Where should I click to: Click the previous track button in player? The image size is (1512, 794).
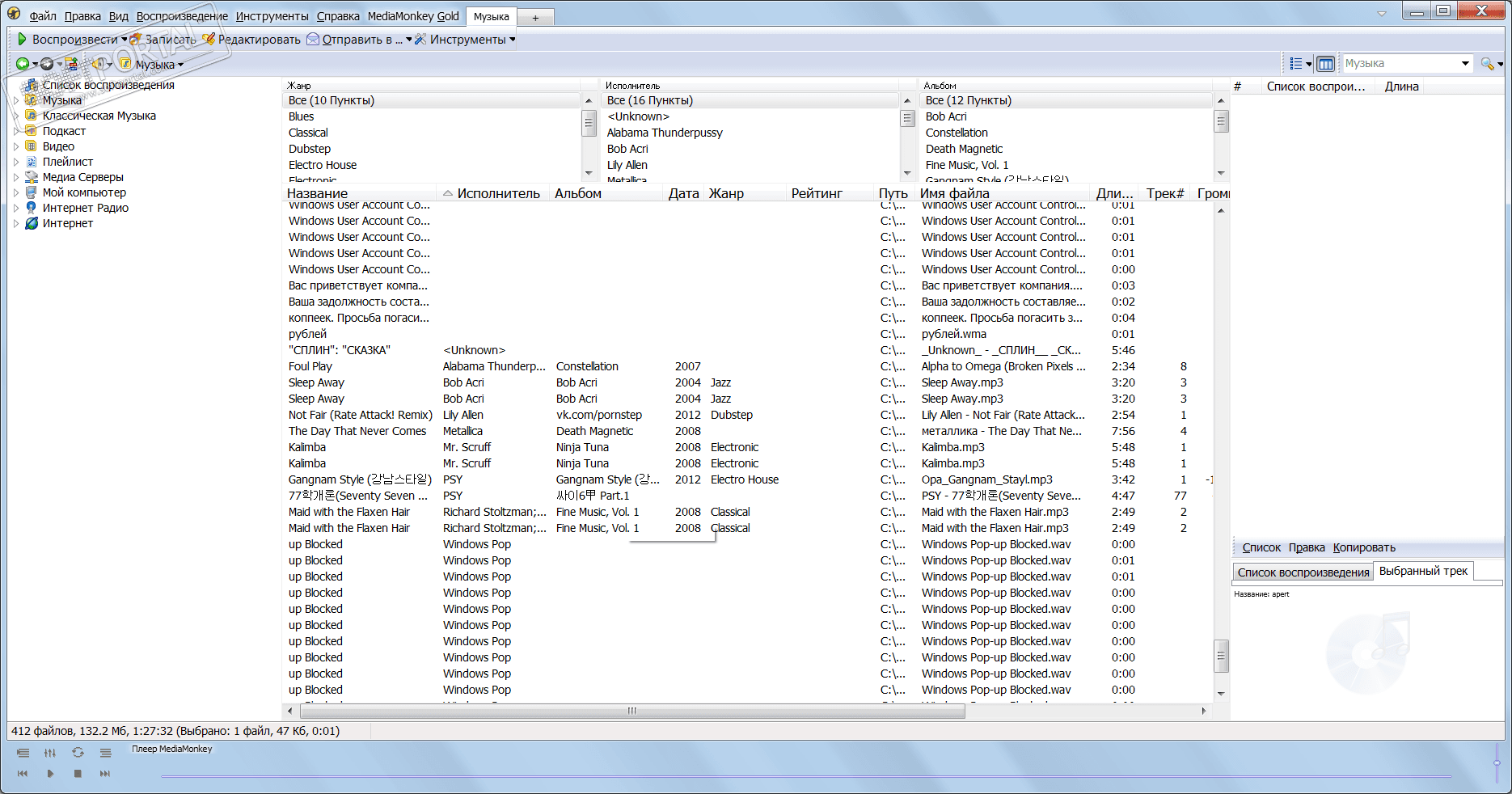tap(23, 774)
